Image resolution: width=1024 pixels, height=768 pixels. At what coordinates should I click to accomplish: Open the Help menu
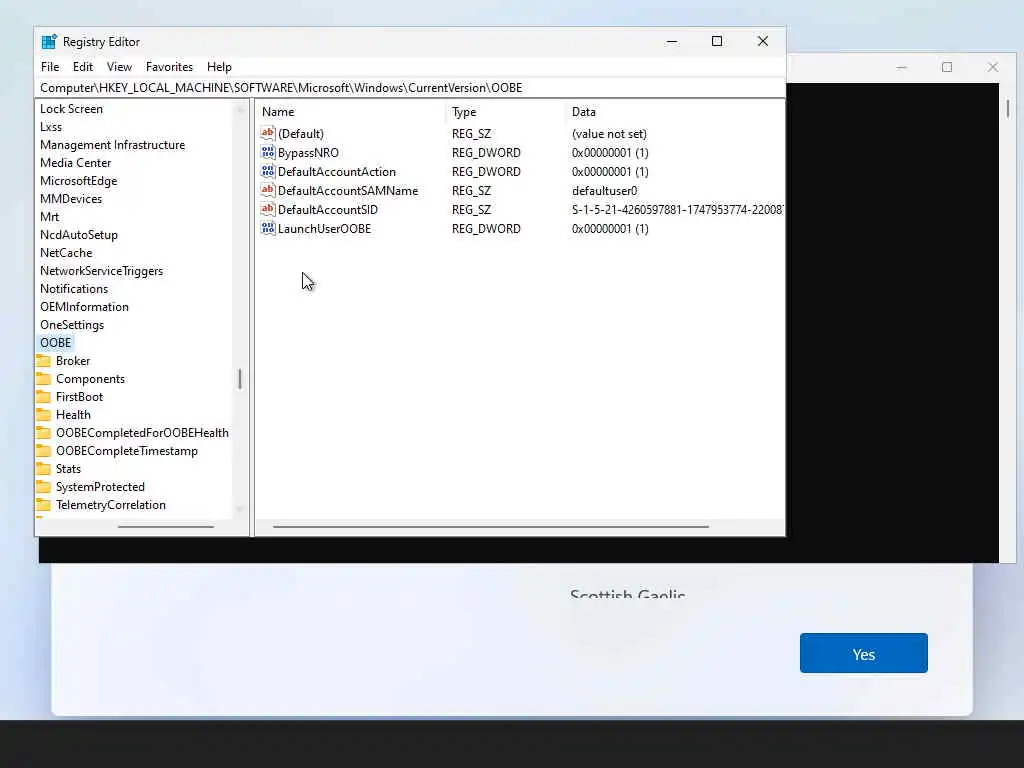pos(219,67)
